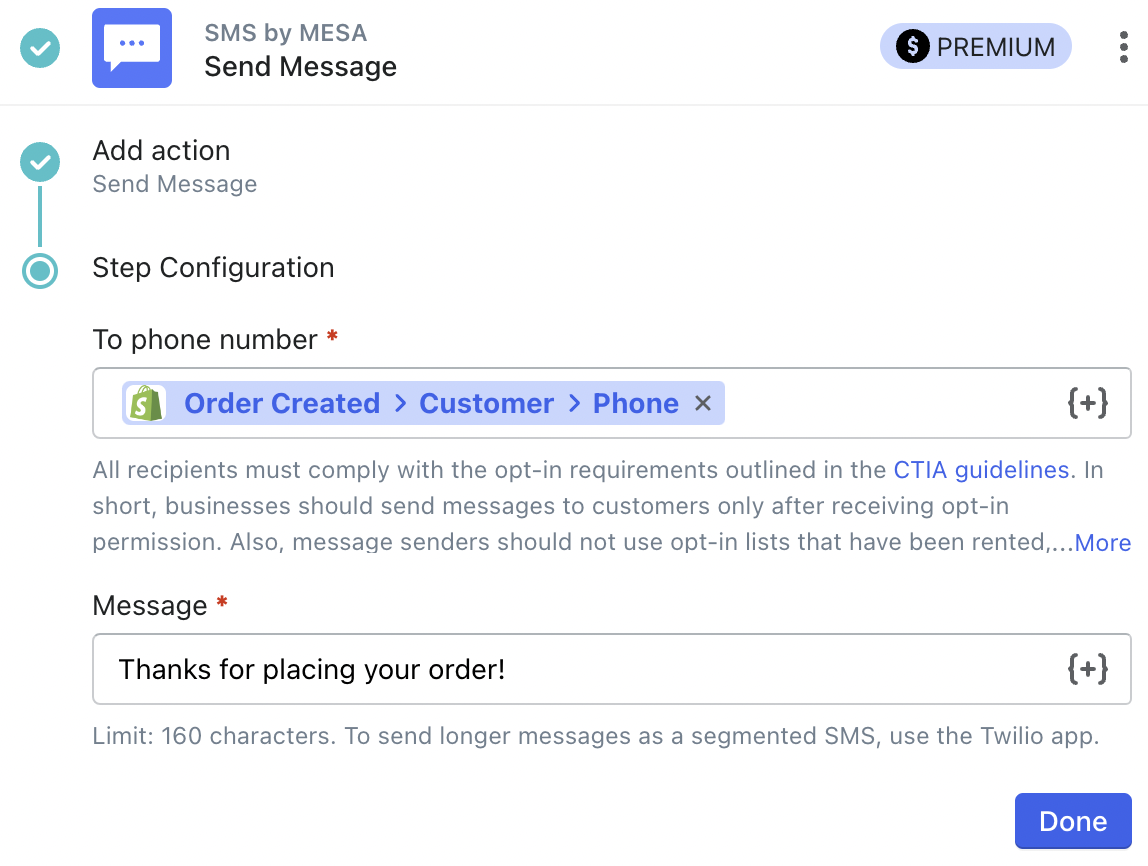Screen dimensions: 1148x866
Task: Click the Send Message step title
Action: tap(300, 67)
